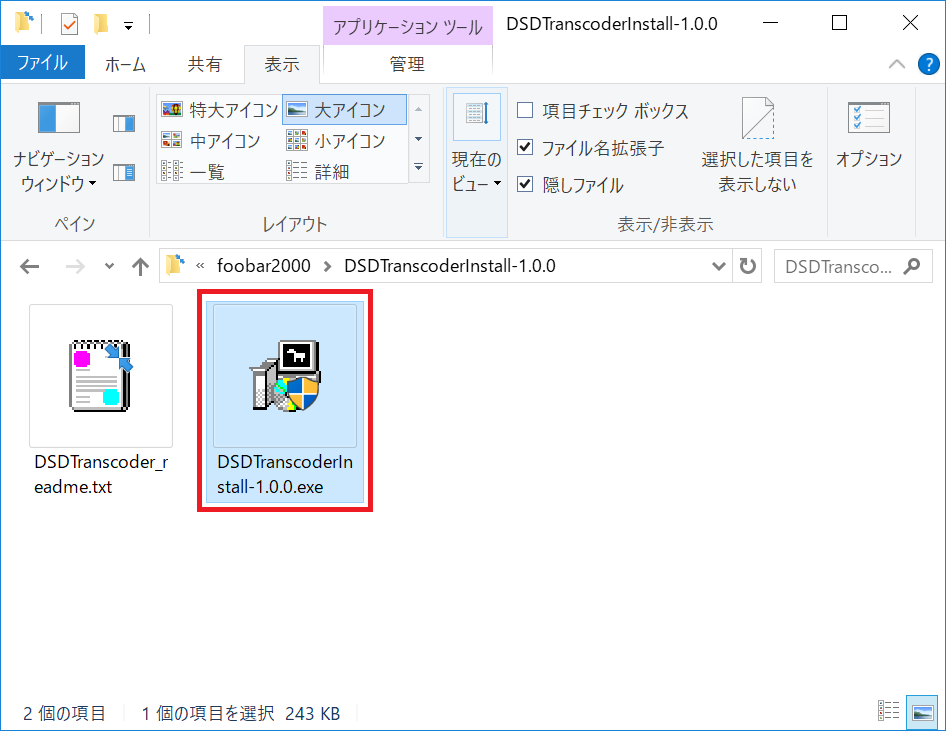This screenshot has width=946, height=731.
Task: Open address bar history dropdown
Action: [719, 266]
